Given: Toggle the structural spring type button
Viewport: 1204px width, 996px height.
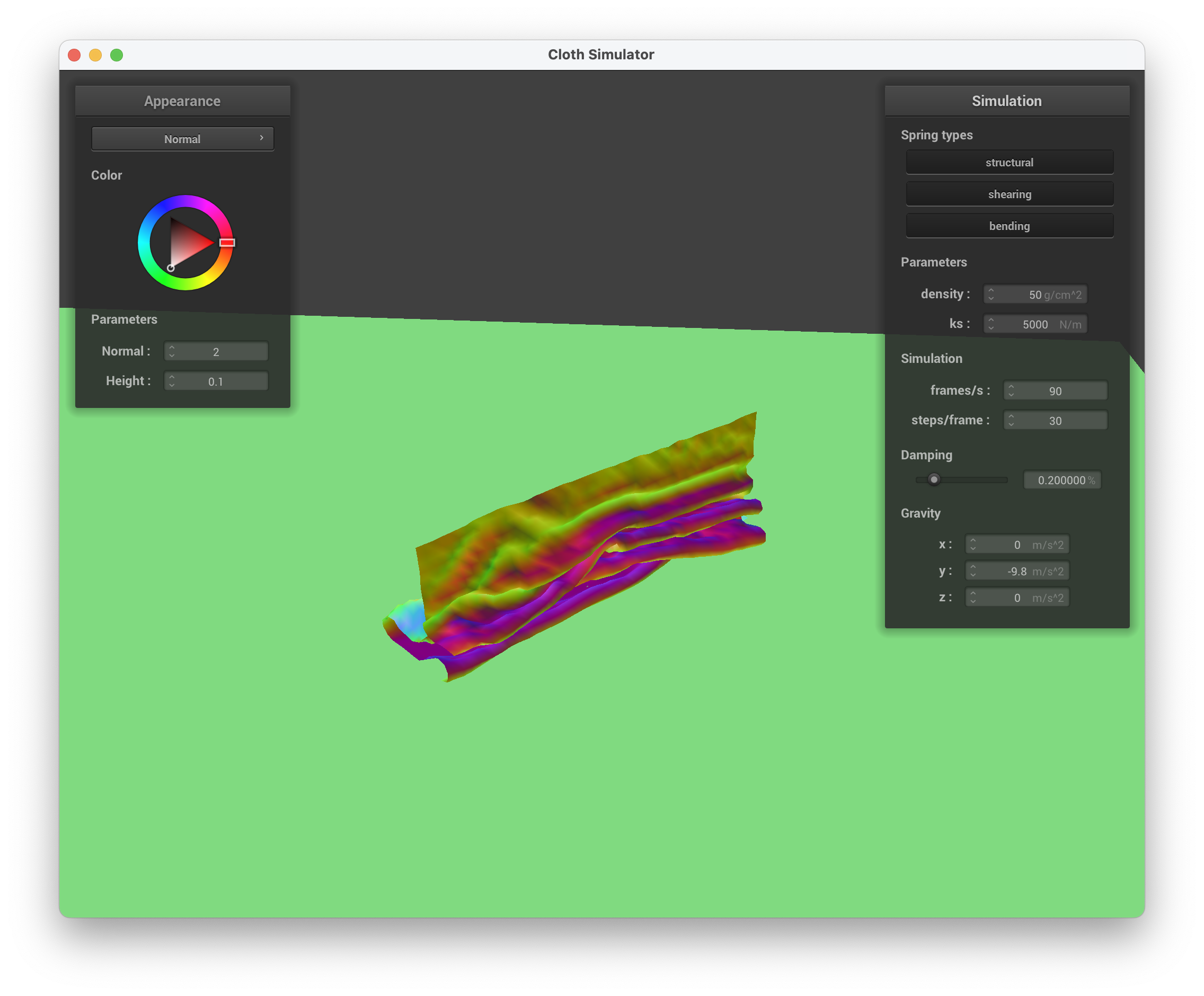Looking at the screenshot, I should 1009,162.
